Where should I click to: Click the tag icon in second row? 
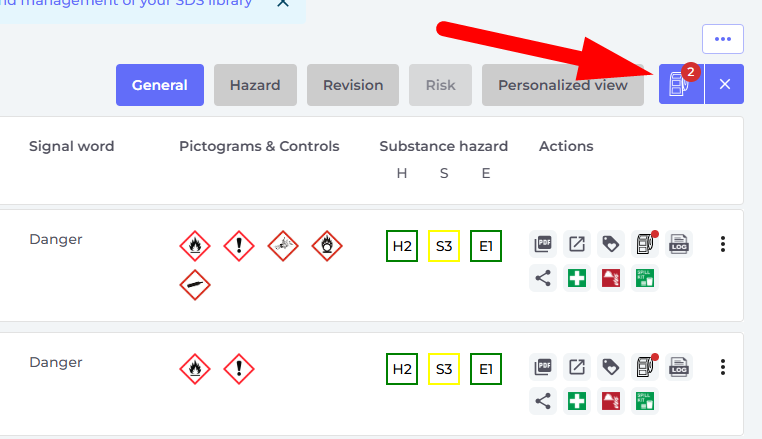611,367
